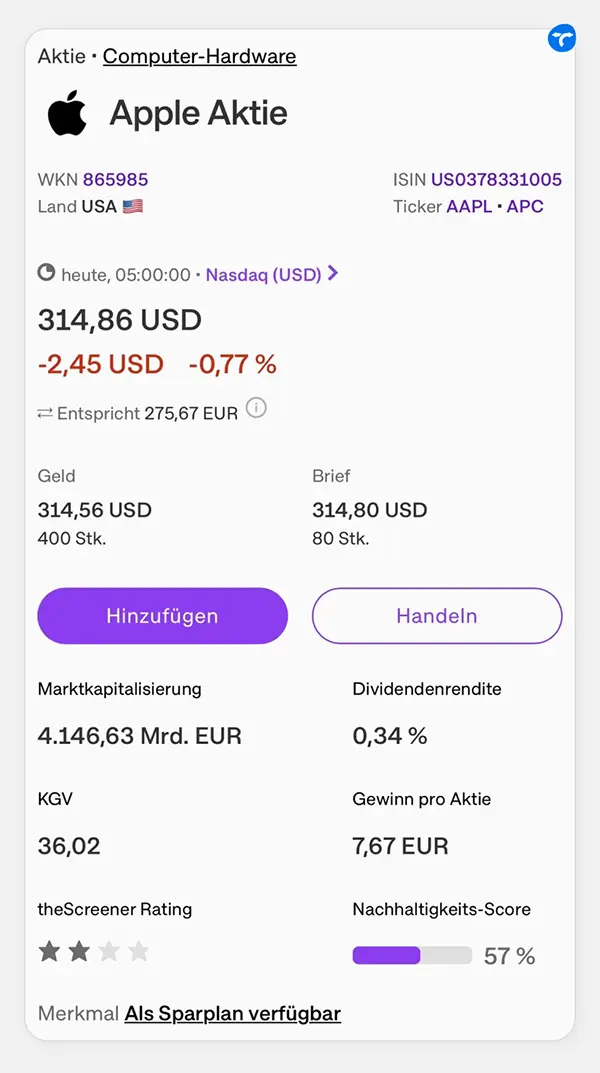Click the Hinzufügen button

(x=162, y=616)
